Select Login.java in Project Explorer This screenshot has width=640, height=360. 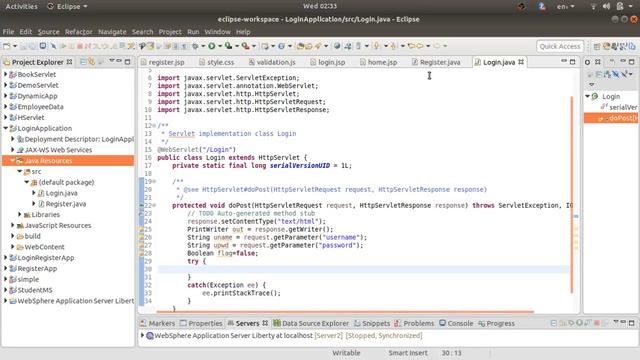coord(61,193)
